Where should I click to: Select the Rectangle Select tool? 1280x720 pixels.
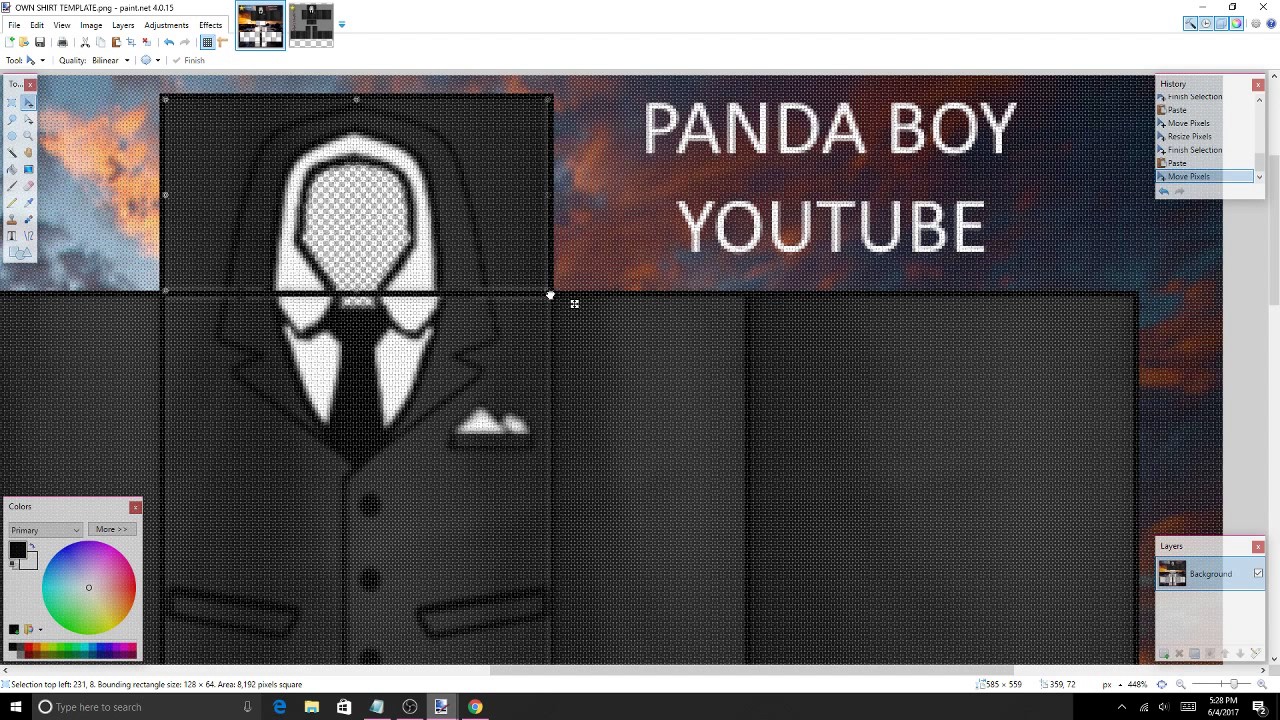point(12,102)
